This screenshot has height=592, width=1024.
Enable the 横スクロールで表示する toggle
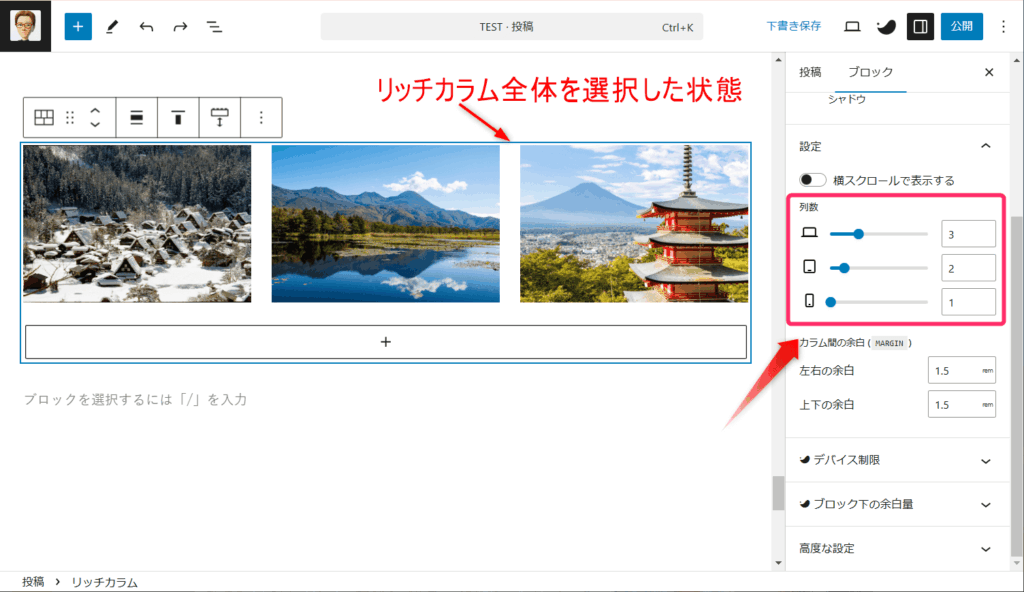[x=813, y=180]
